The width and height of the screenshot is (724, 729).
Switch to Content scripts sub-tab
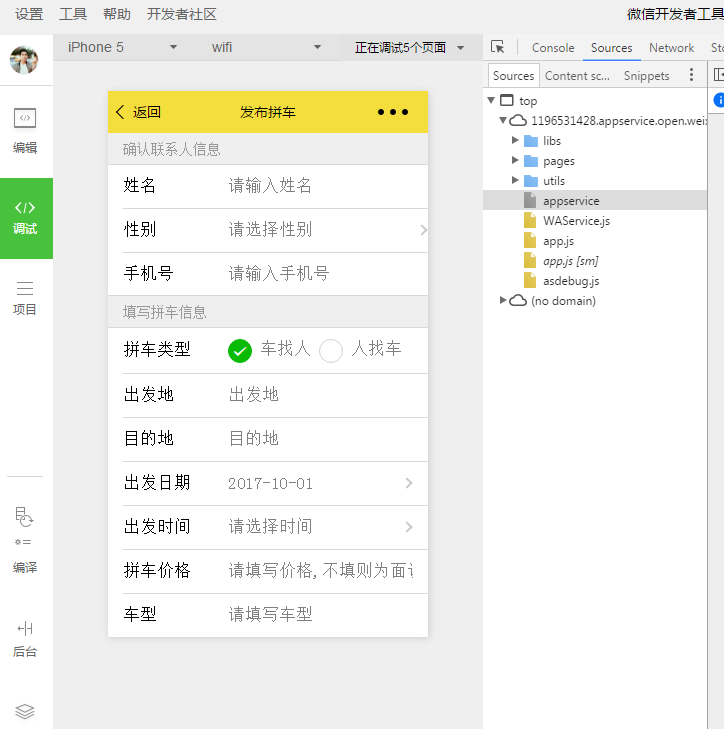[577, 75]
